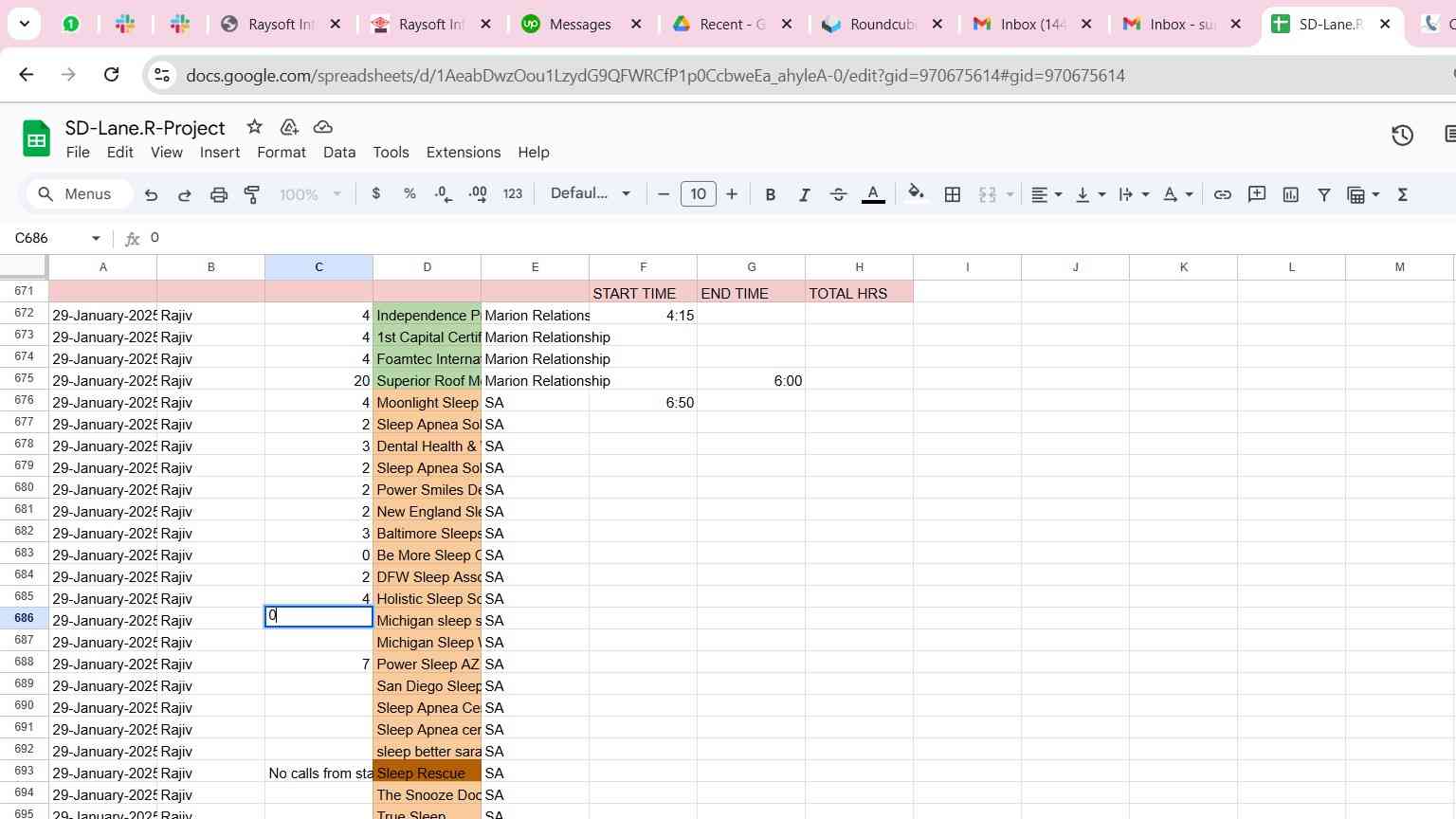
Task: Format as percent icon
Action: 409,193
